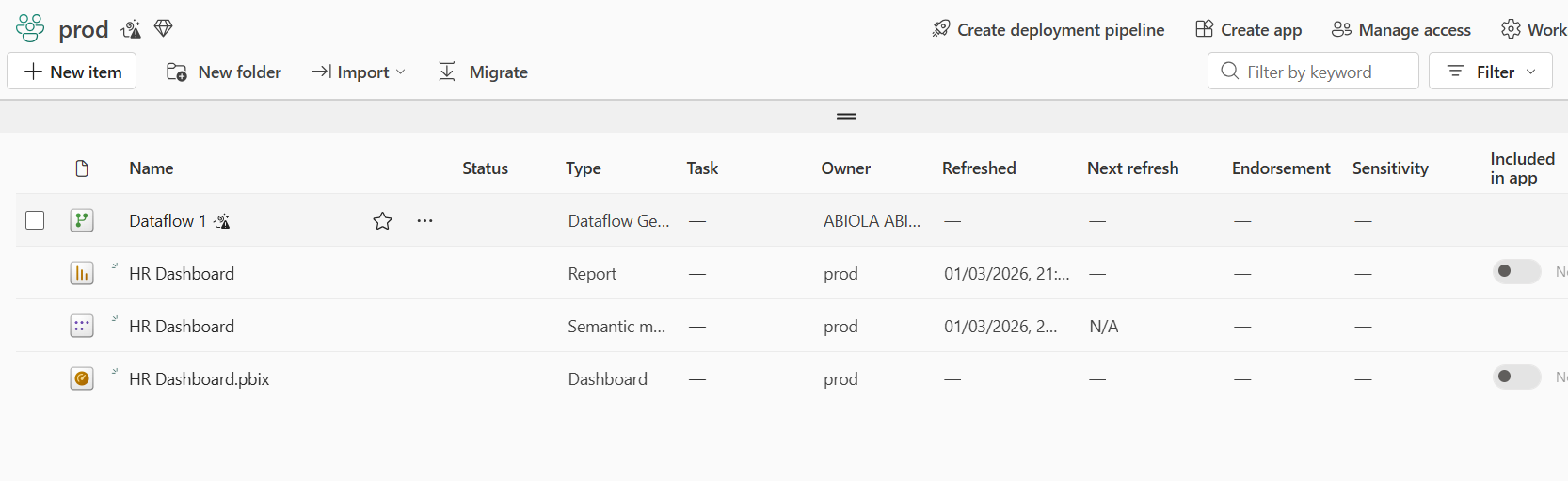
Task: Click the Dataflow Gen2 item icon
Action: [x=82, y=221]
